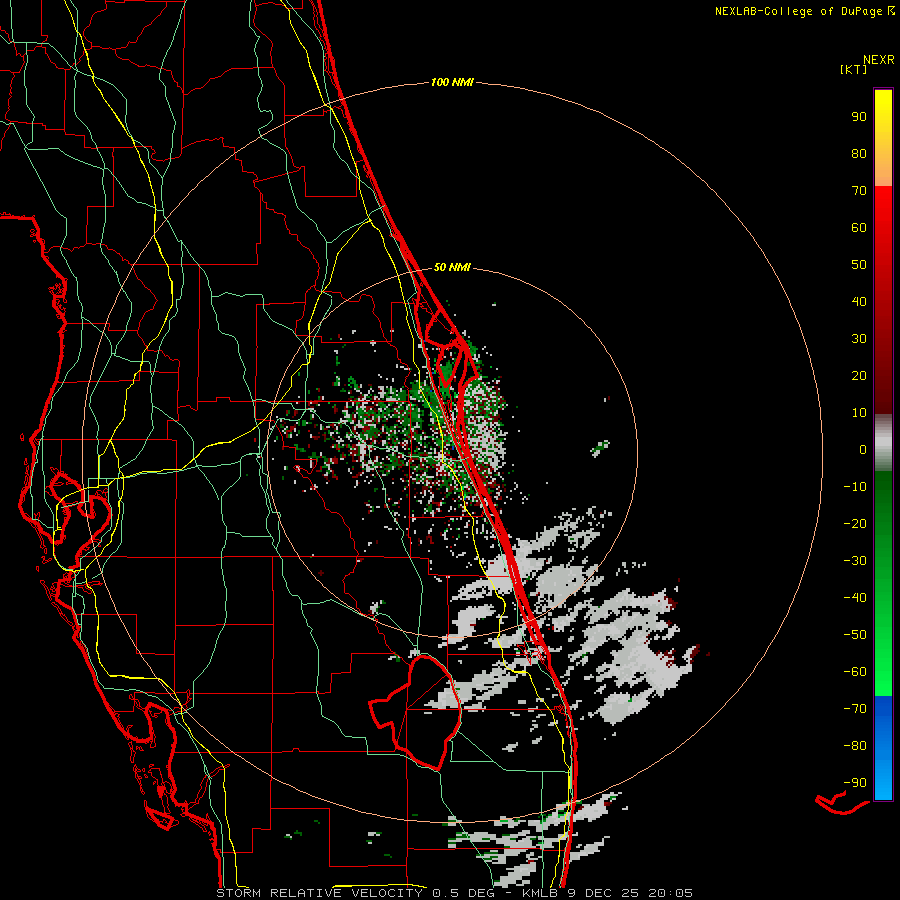The height and width of the screenshot is (900, 900).
Task: Pick the gray zero-velocity band of color bar
Action: (883, 443)
